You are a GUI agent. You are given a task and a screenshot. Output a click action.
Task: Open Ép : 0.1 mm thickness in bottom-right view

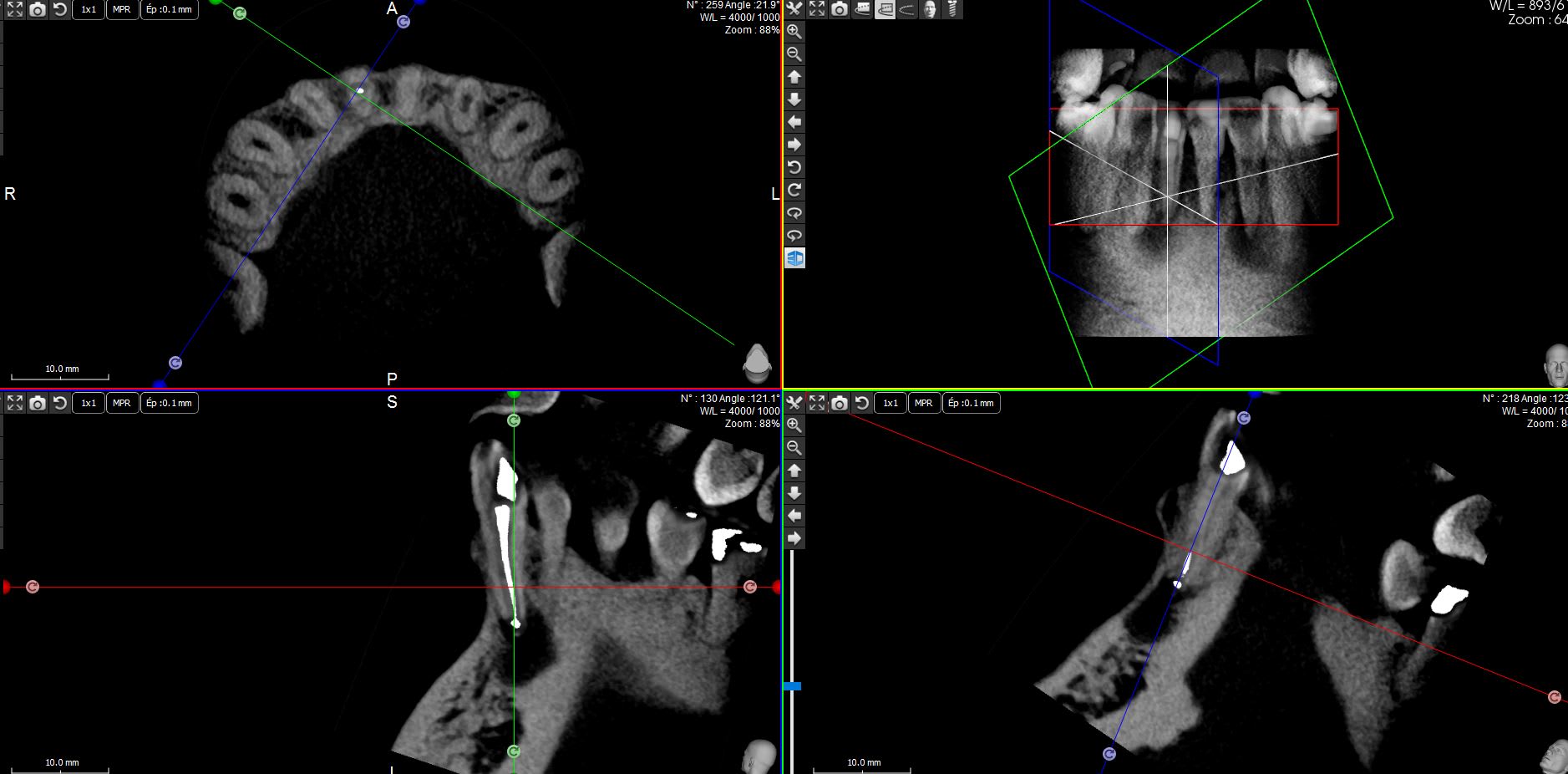pyautogui.click(x=971, y=403)
